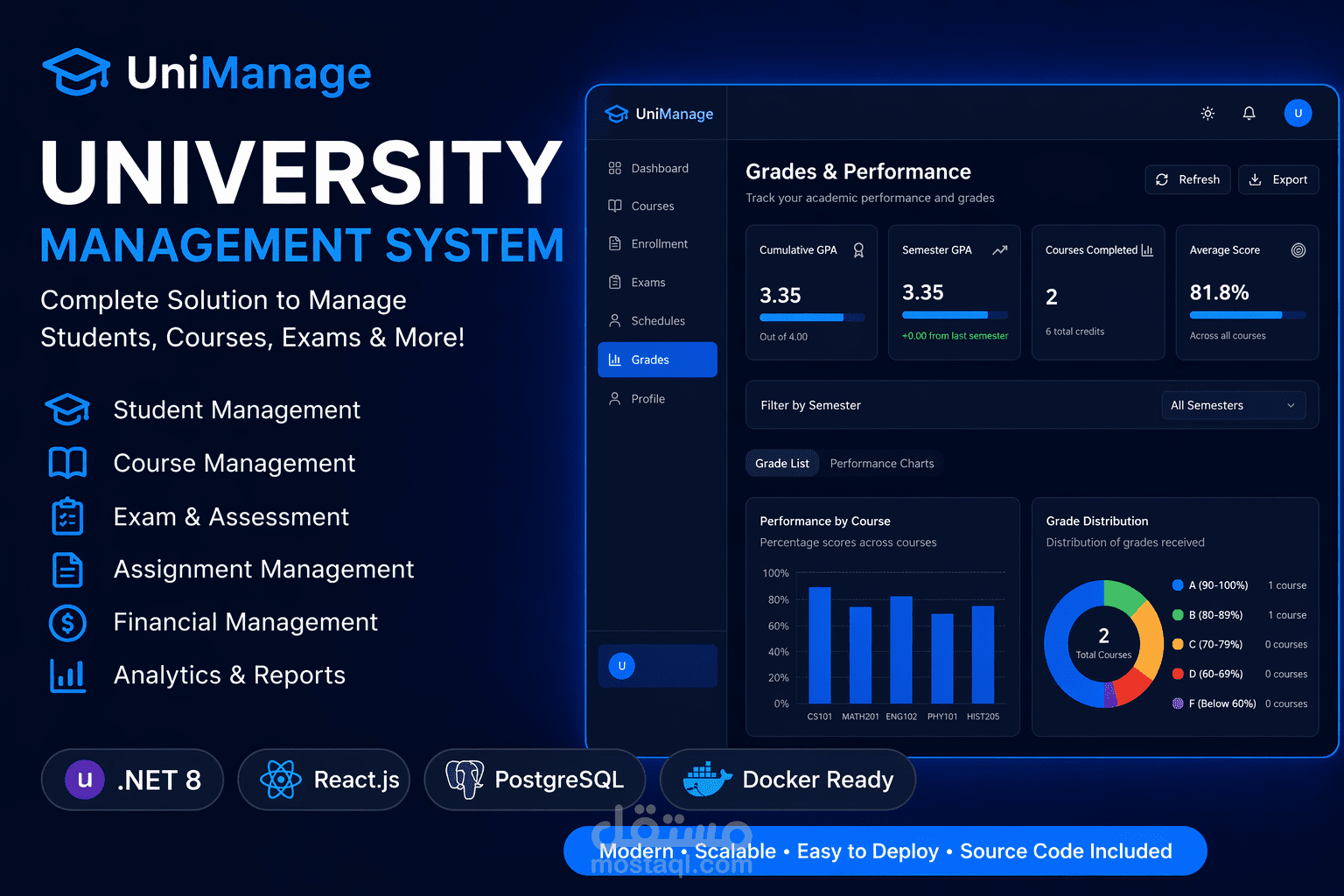Click the Financial Management dollar icon
The image size is (1344, 896).
tap(67, 623)
